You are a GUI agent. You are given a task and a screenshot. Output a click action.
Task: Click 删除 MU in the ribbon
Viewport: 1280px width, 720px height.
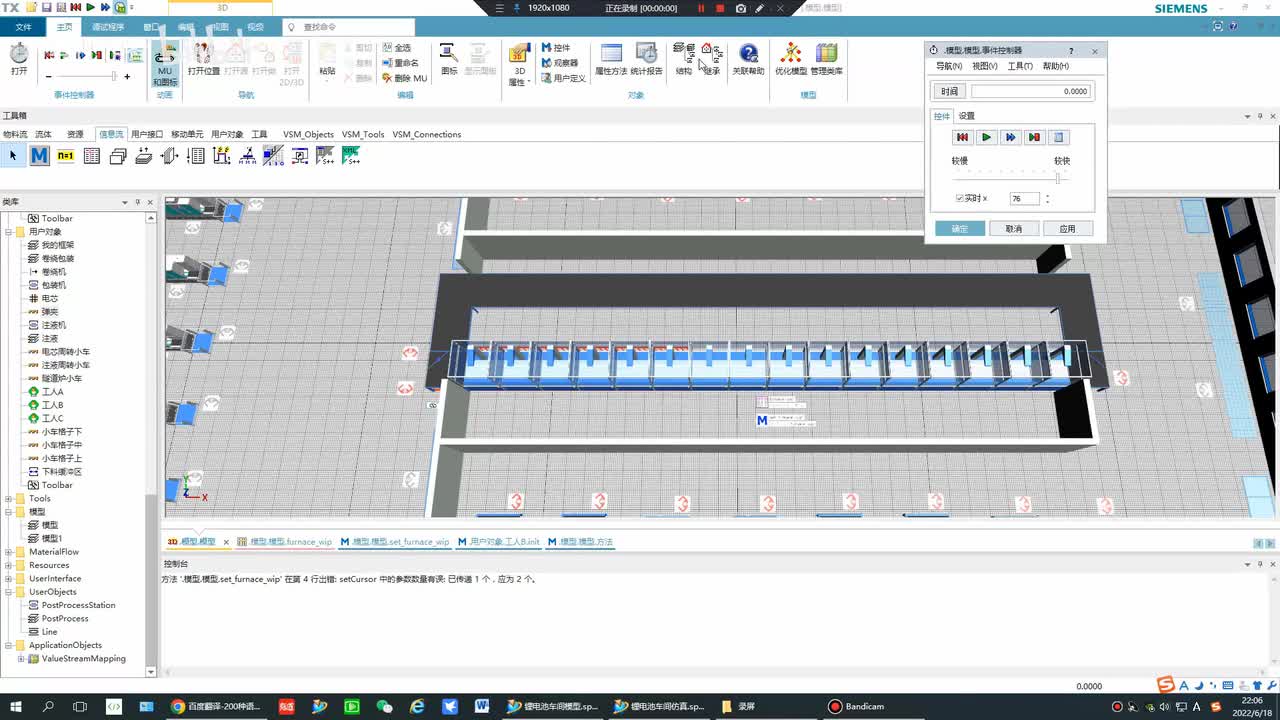[x=404, y=78]
